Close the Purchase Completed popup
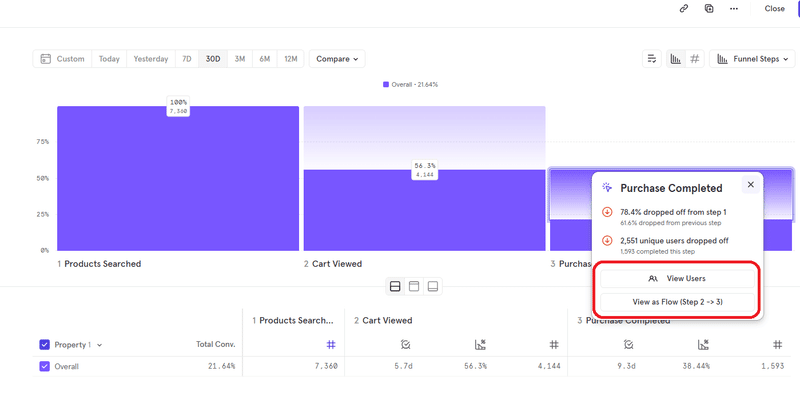Viewport: 800px width, 401px height. (751, 185)
